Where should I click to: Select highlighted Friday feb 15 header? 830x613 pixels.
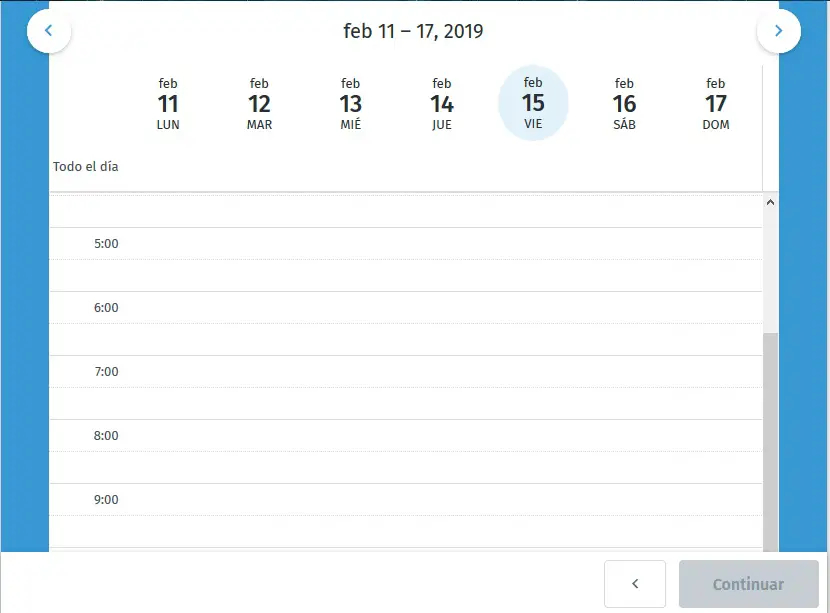pyautogui.click(x=533, y=104)
